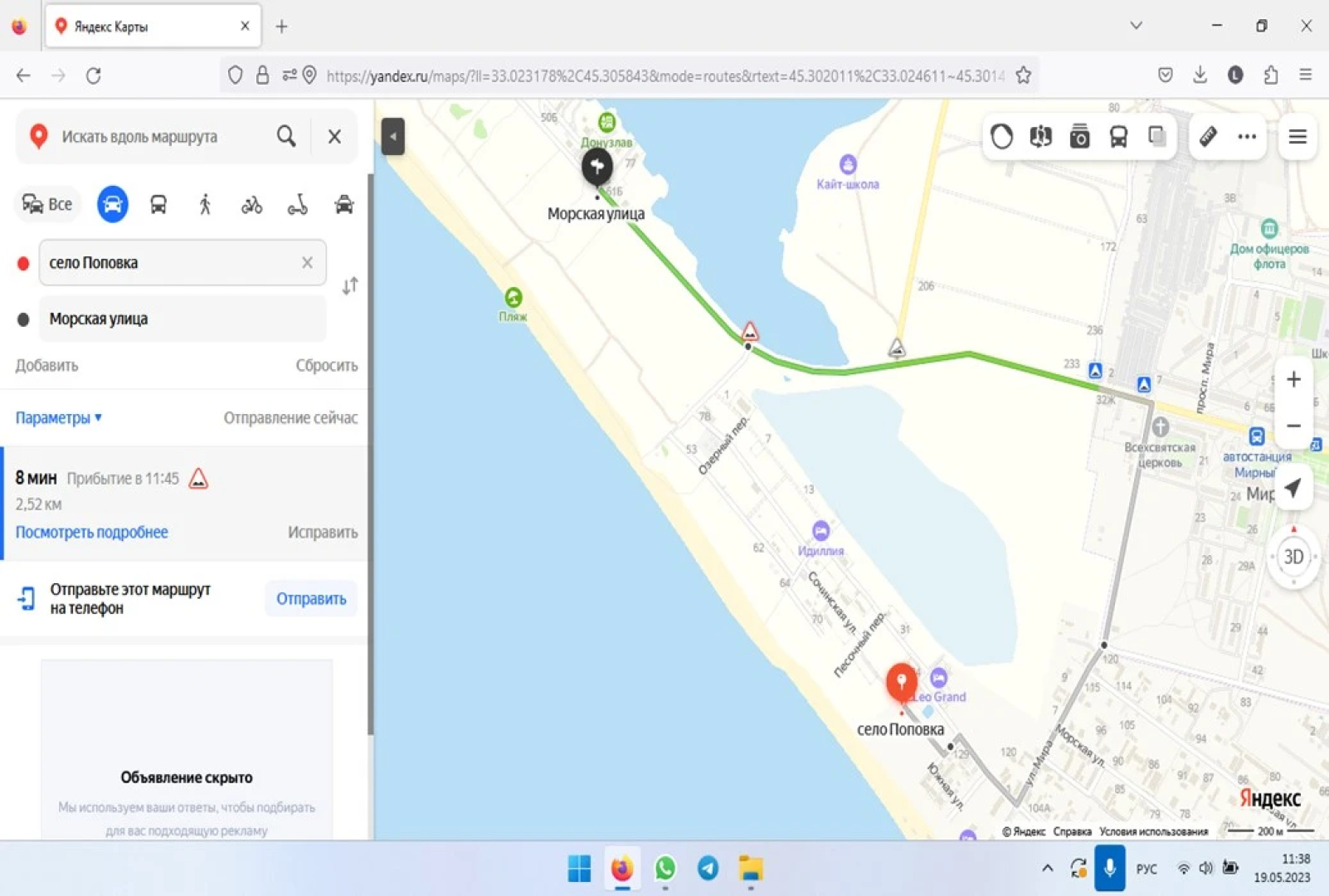Clear the 'село Поповка' start point

(307, 262)
